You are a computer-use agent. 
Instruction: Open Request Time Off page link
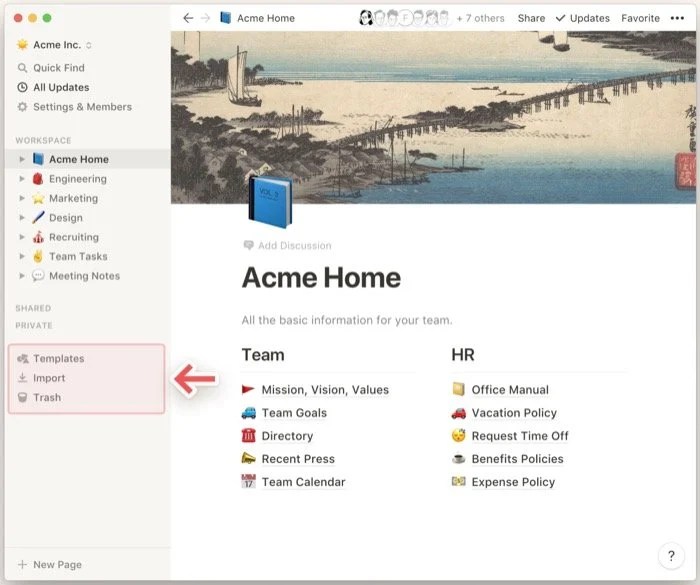coord(520,436)
